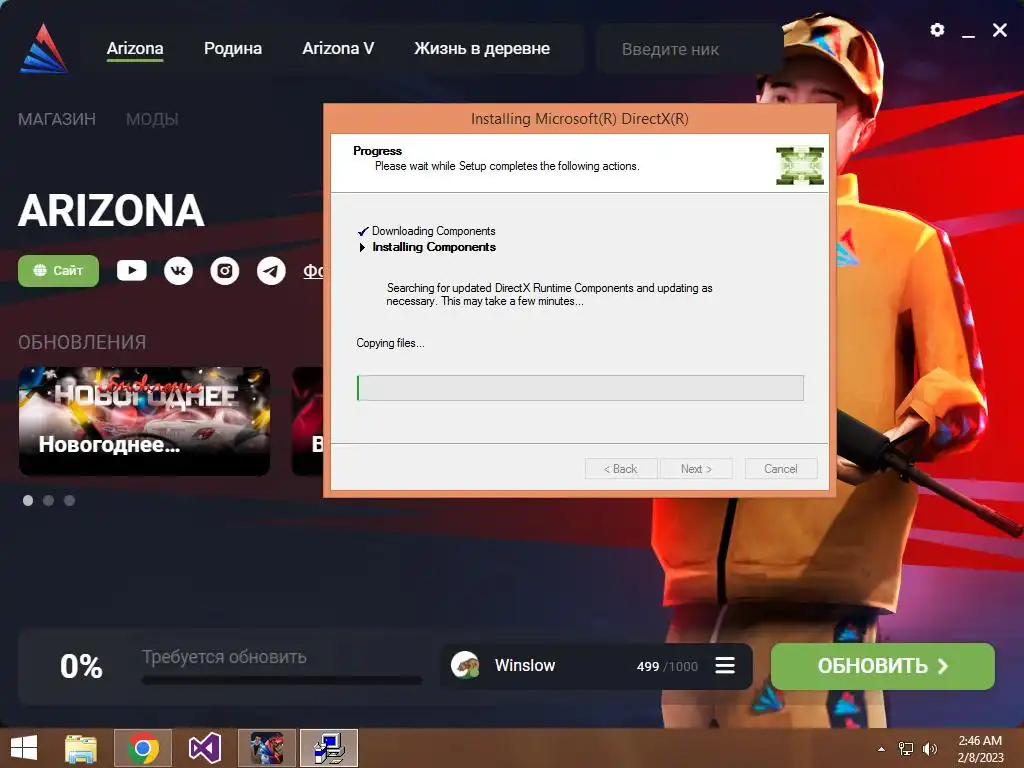Click the ОБНОВИТЬ update button
The image size is (1024, 768).
click(x=883, y=666)
